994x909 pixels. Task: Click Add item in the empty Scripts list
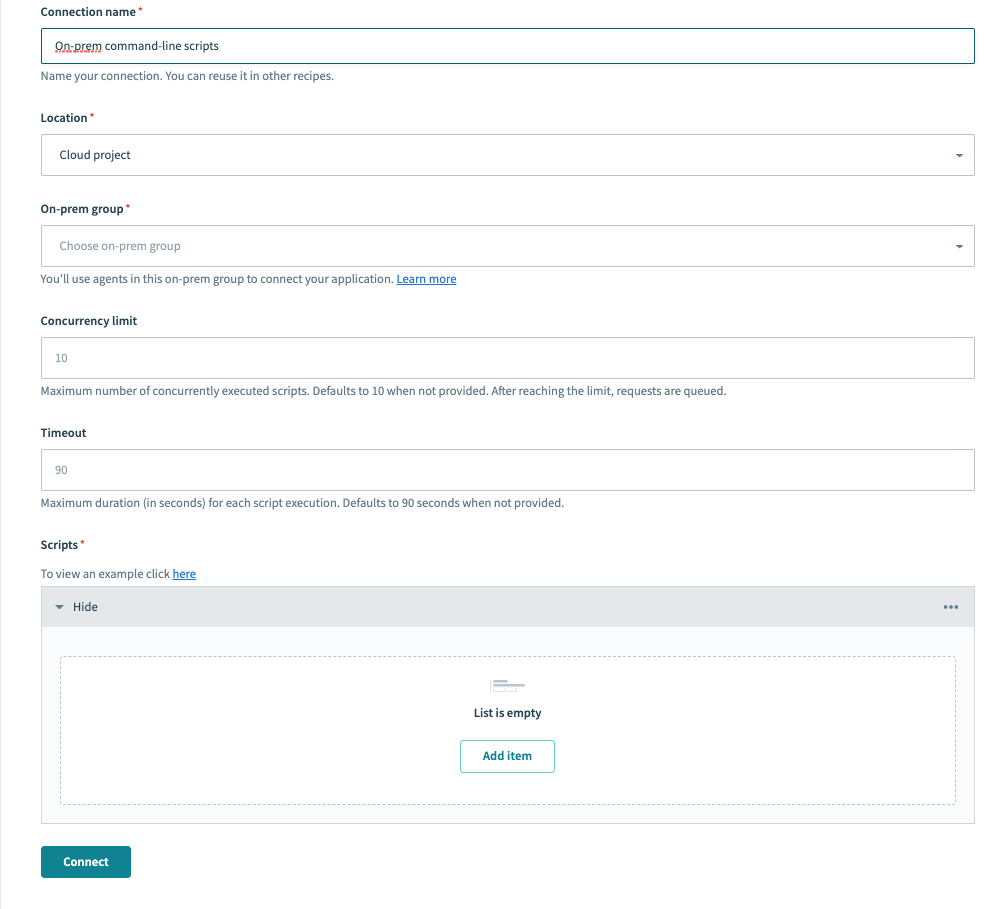click(507, 756)
